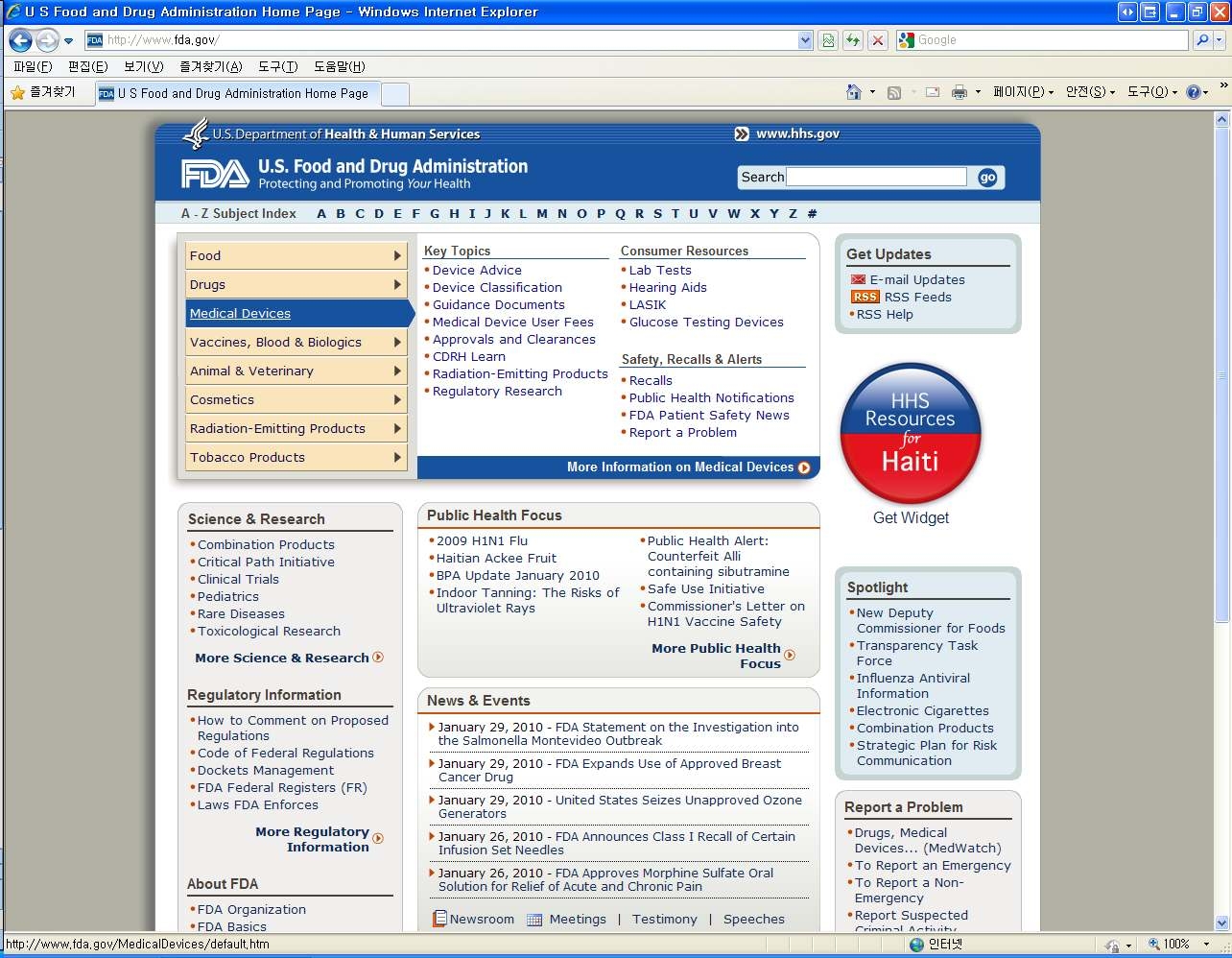Click the RSS feeds toolbar icon

point(894,93)
